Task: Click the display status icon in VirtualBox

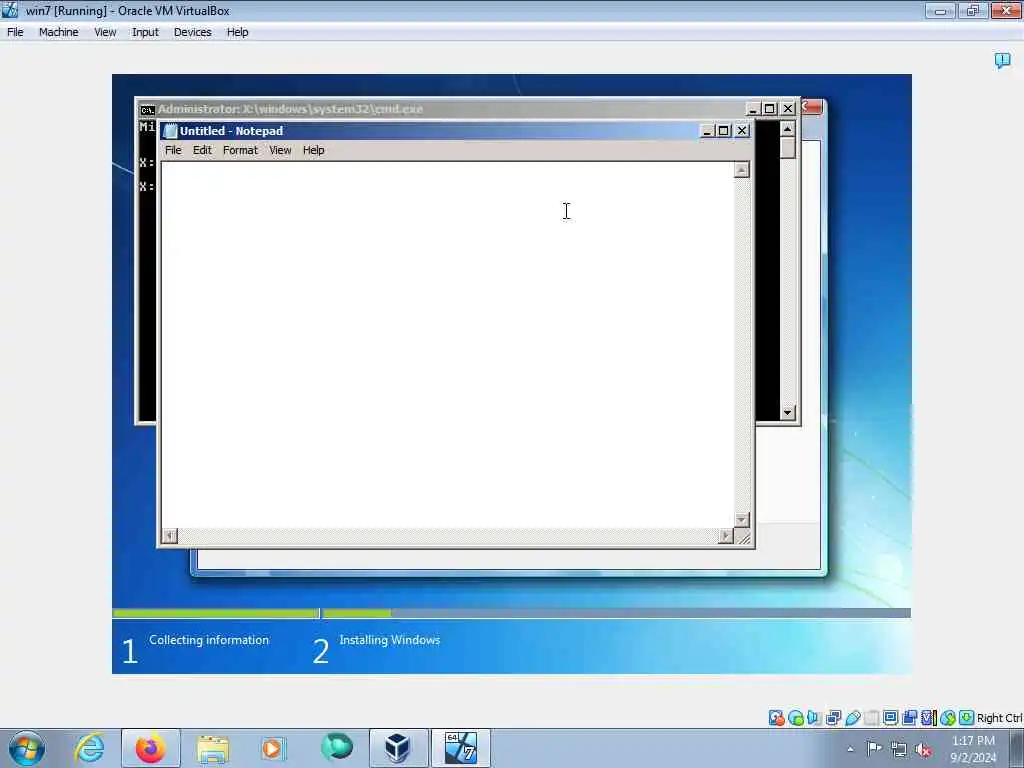Action: tap(890, 718)
